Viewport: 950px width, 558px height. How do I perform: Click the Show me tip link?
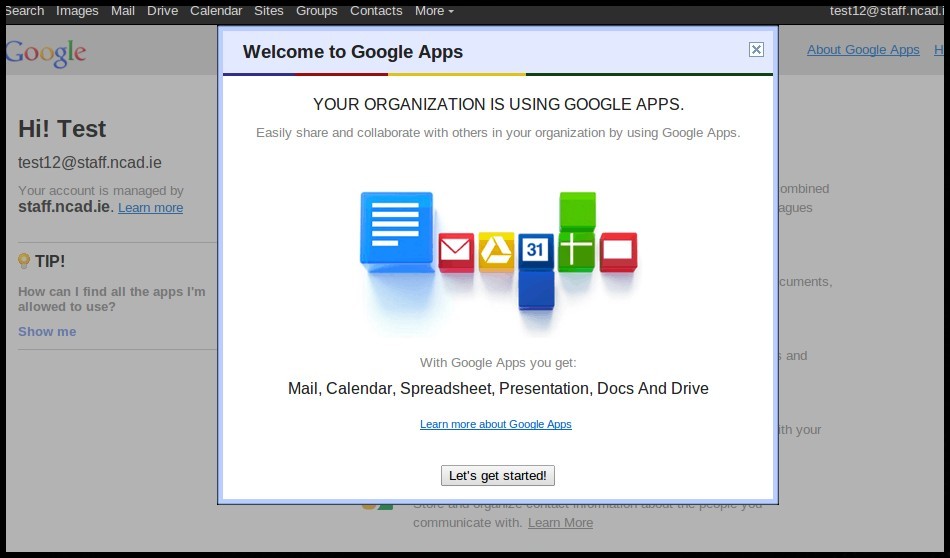click(x=47, y=331)
